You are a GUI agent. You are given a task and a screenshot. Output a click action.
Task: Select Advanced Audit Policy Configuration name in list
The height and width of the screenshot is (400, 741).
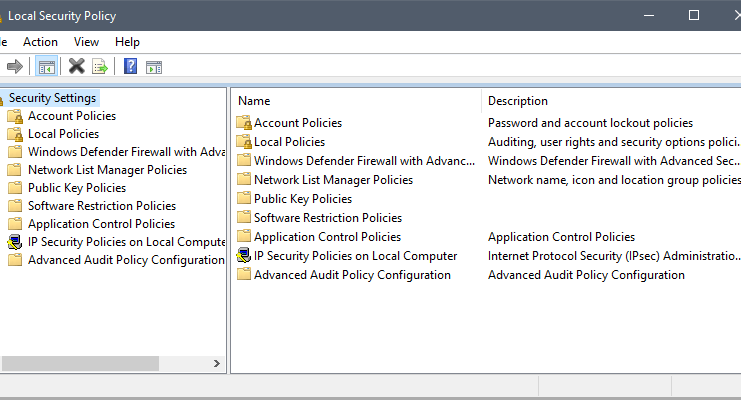point(352,275)
